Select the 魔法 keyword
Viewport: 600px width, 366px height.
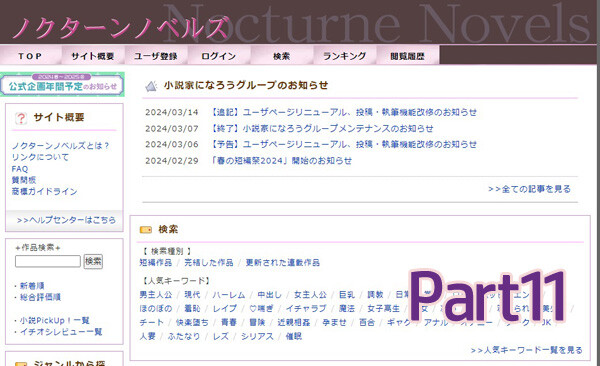click(347, 309)
